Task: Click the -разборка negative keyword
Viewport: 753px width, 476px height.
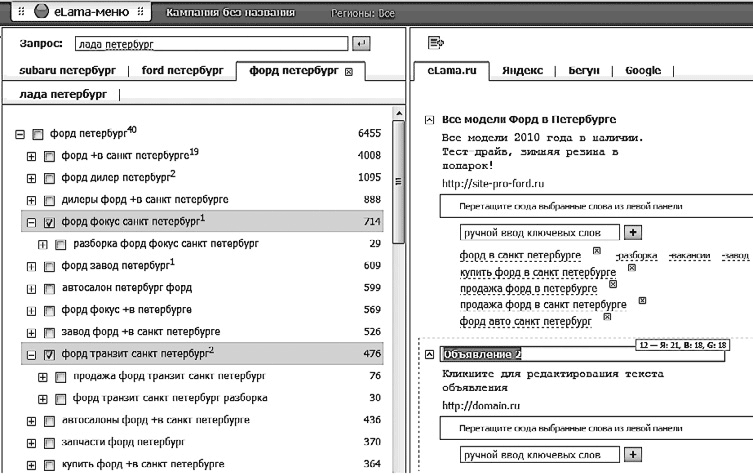Action: tap(636, 256)
